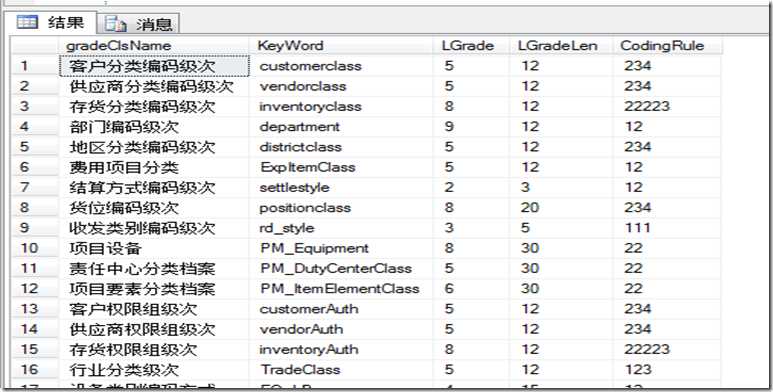Click the PM_DutyCenterClass keyword cell

[x=341, y=268]
